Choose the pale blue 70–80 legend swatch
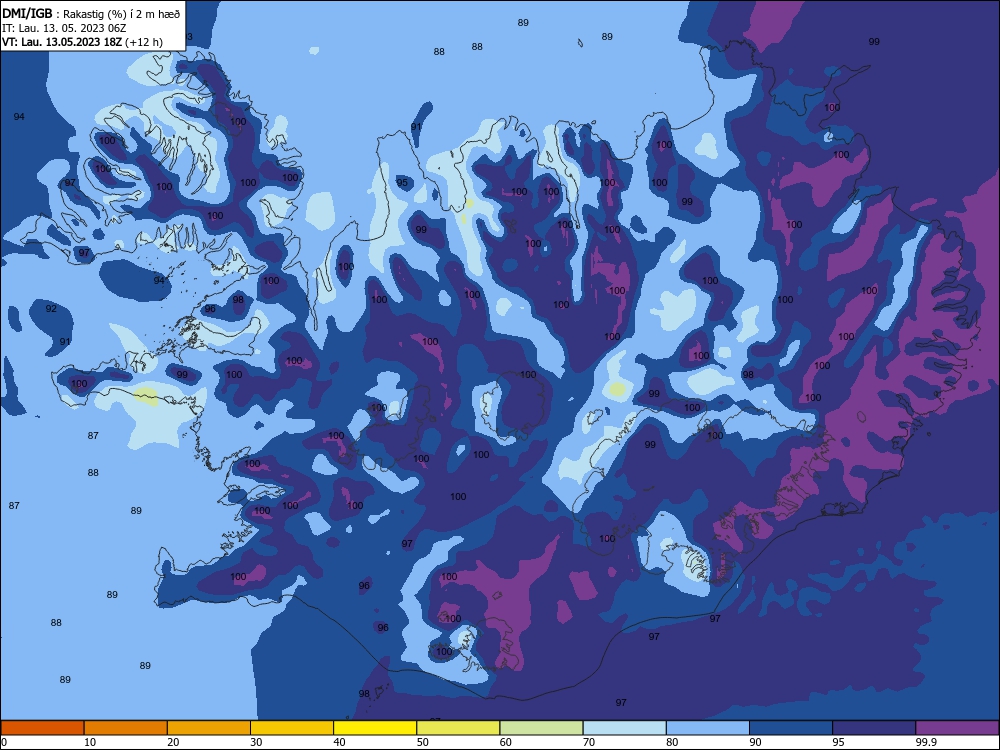The width and height of the screenshot is (1000, 750). pyautogui.click(x=624, y=728)
